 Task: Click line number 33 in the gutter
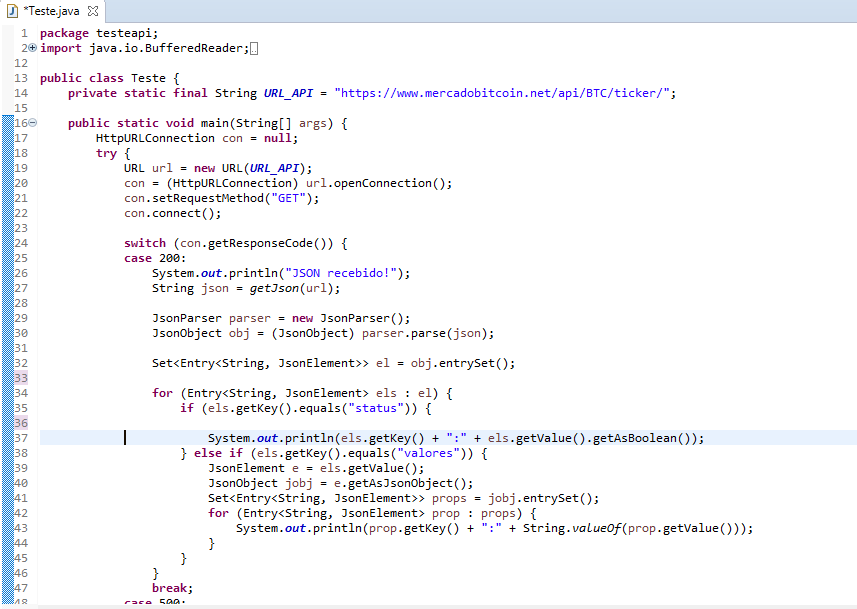21,378
